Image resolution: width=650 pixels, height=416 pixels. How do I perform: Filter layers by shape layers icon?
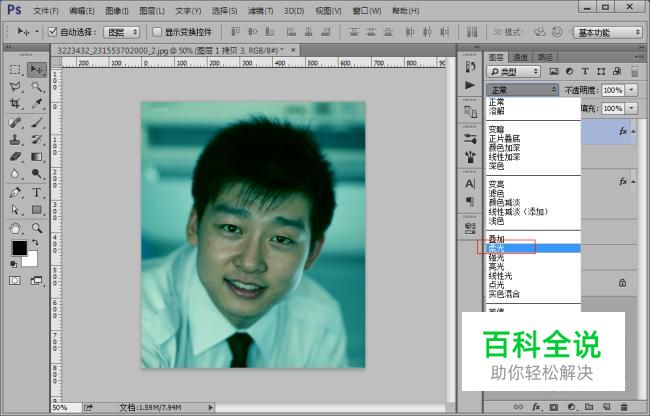pyautogui.click(x=601, y=71)
